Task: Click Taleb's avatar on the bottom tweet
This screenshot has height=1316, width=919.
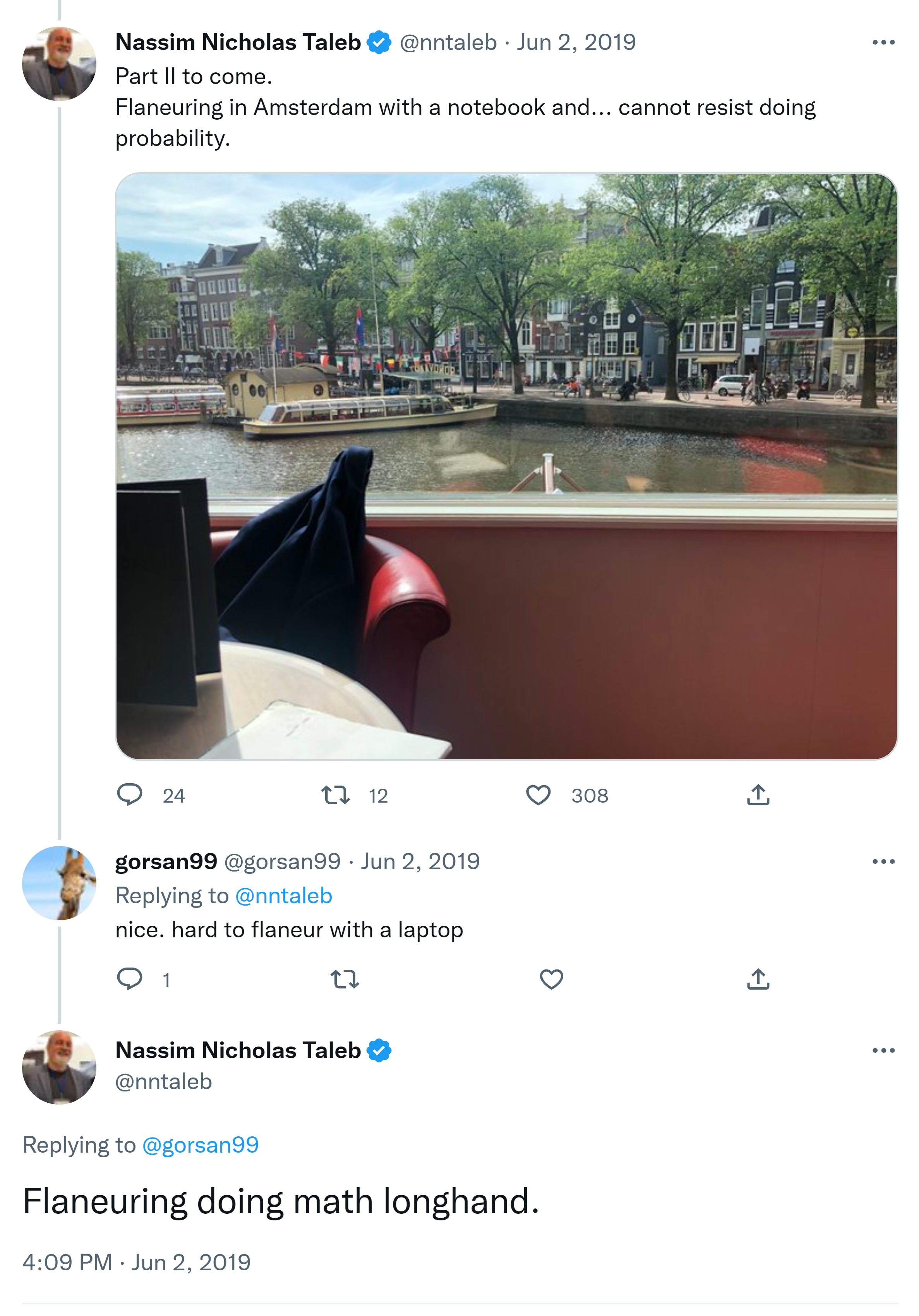Action: [x=59, y=1067]
